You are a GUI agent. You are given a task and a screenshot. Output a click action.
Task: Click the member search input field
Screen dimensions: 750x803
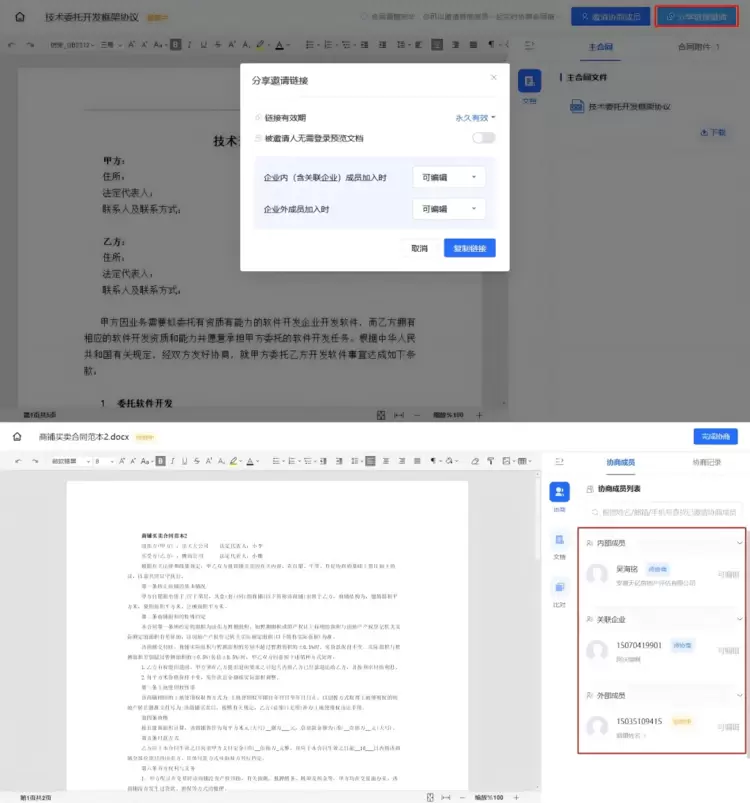(665, 512)
